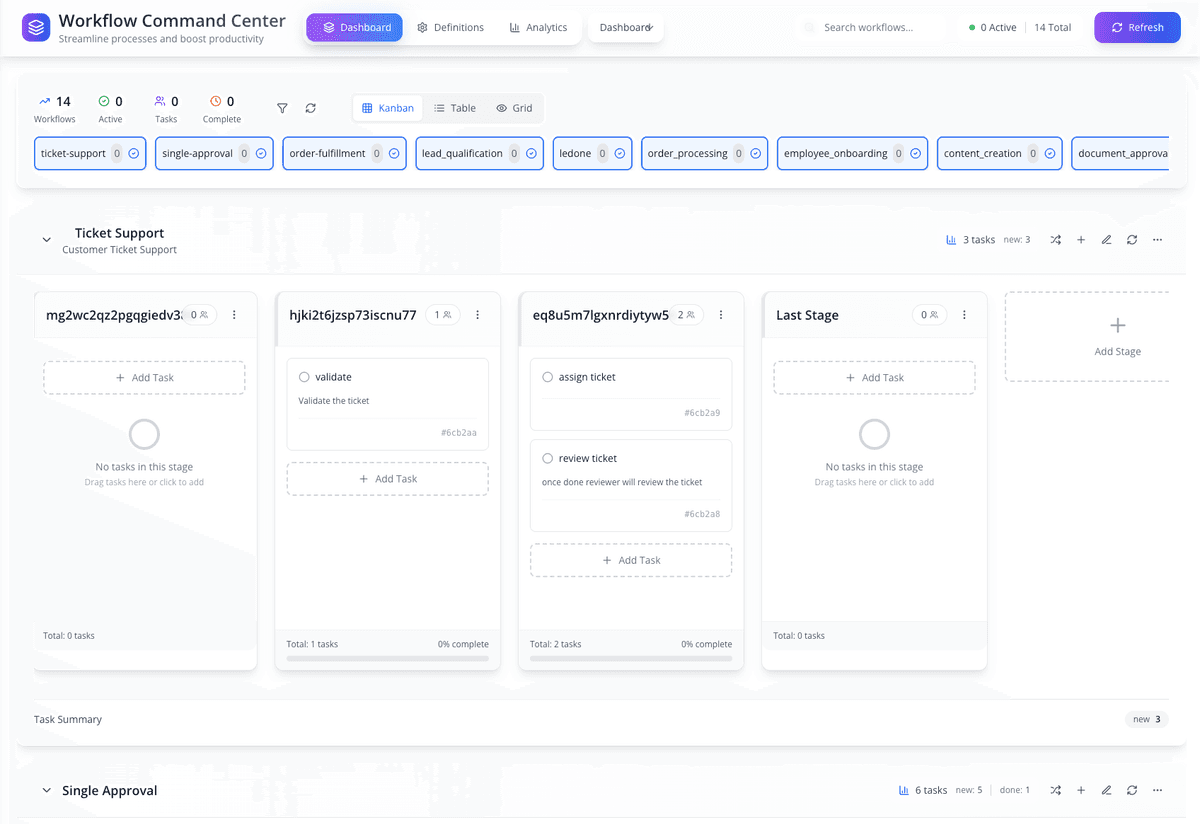Viewport: 1200px width, 824px height.
Task: Open the Dashboard dropdown in the header
Action: pyautogui.click(x=625, y=27)
